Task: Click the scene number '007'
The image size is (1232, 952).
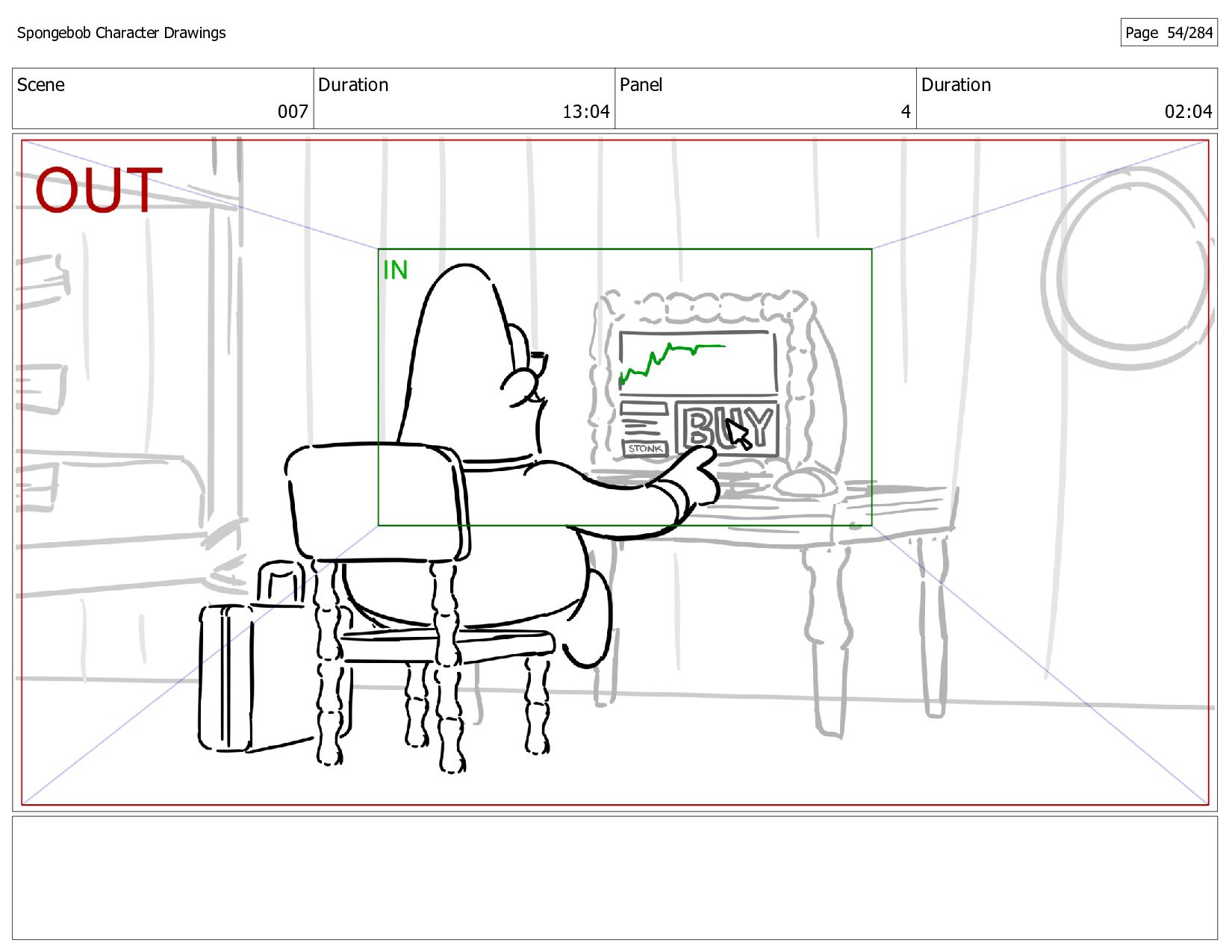Action: coord(293,112)
